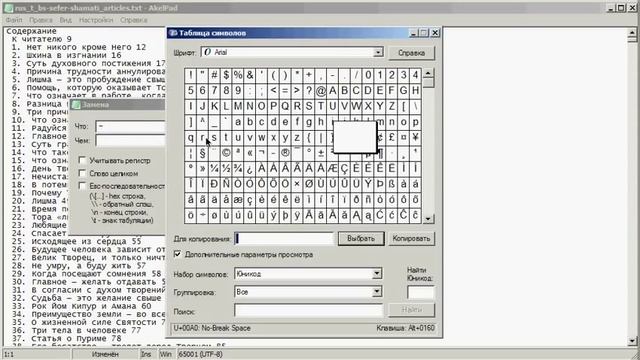Click the Поиск input field

pyautogui.click(x=309, y=311)
